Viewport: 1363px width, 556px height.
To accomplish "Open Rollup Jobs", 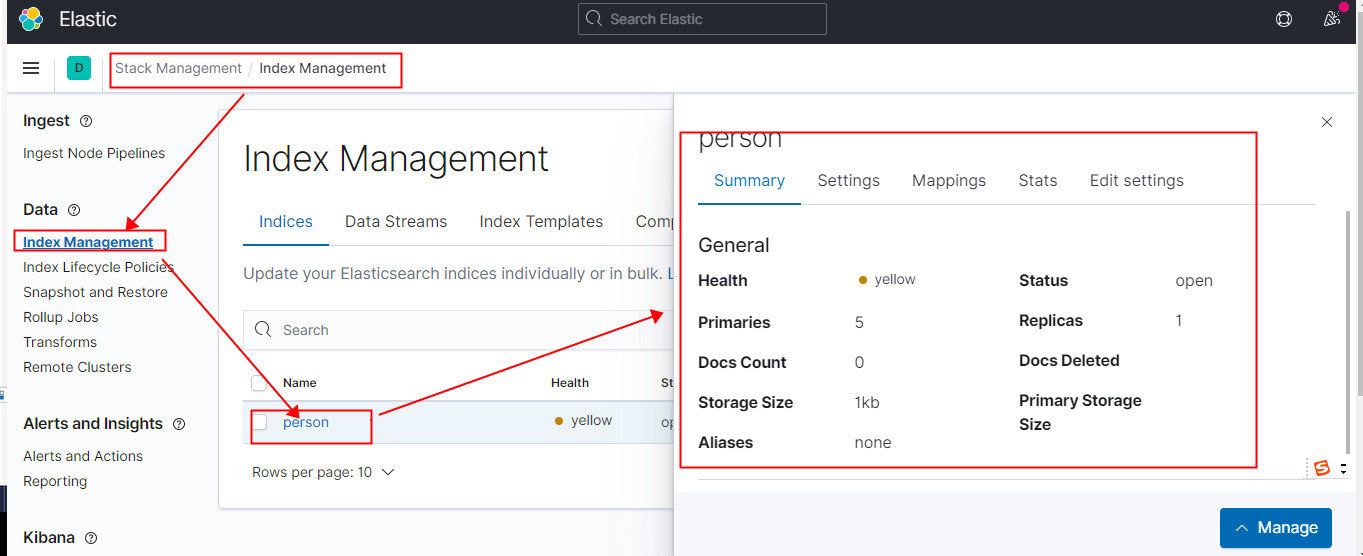I will 61,317.
